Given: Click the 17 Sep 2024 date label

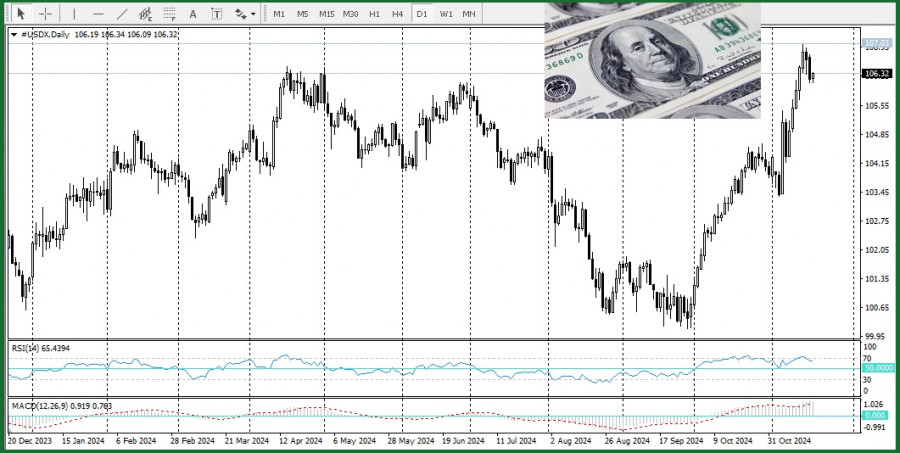Looking at the screenshot, I should pos(681,441).
